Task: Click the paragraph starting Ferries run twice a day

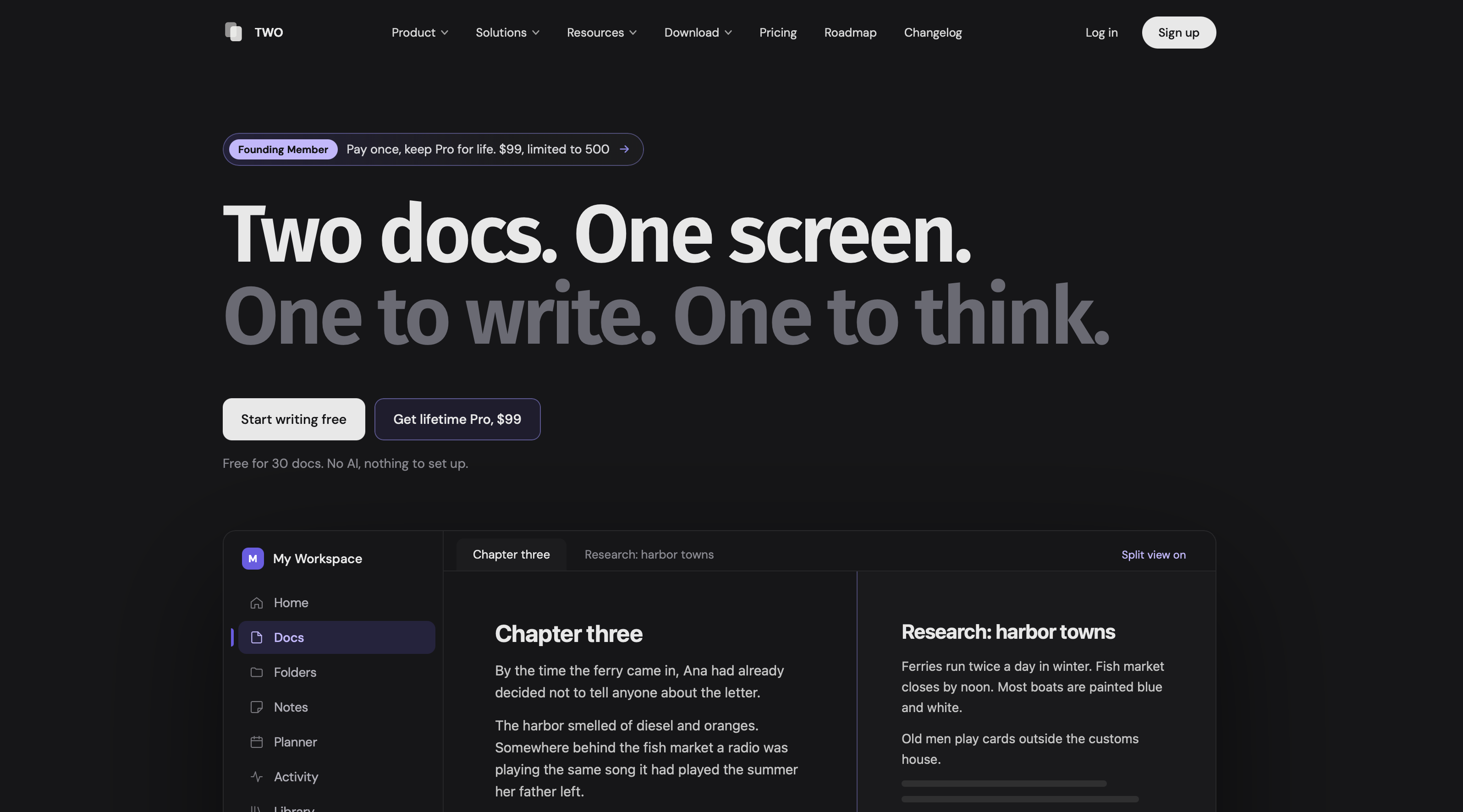Action: [1033, 686]
